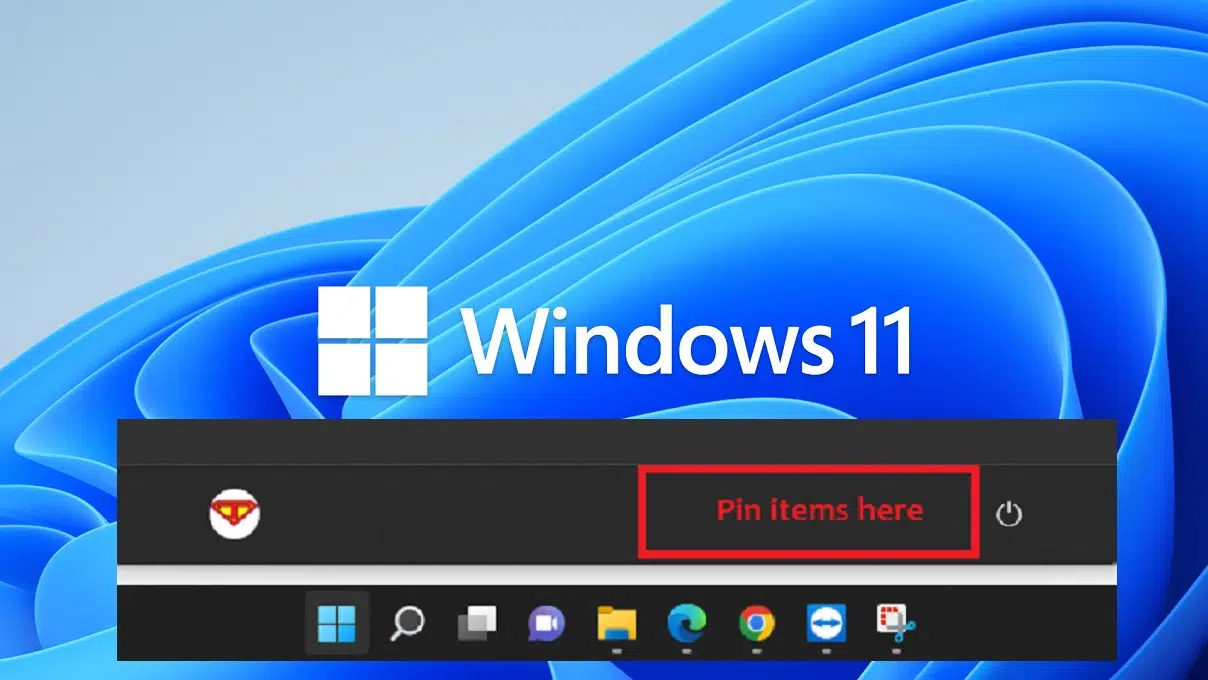Image resolution: width=1208 pixels, height=680 pixels.
Task: Open Google Chrome
Action: point(756,624)
